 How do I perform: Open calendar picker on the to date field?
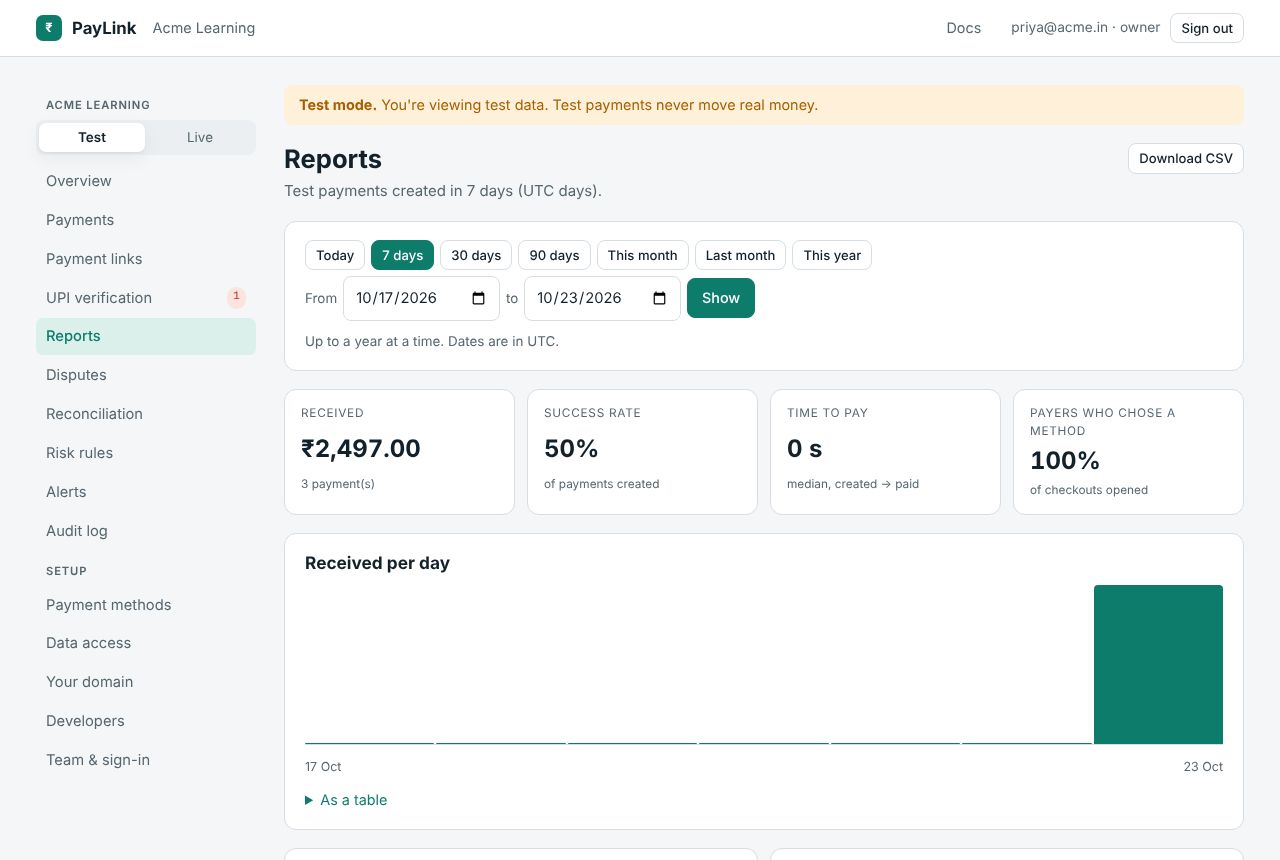(x=659, y=298)
